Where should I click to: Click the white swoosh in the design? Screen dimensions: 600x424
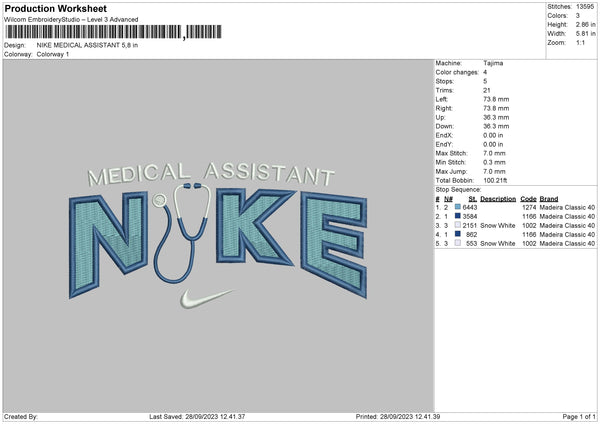click(206, 298)
